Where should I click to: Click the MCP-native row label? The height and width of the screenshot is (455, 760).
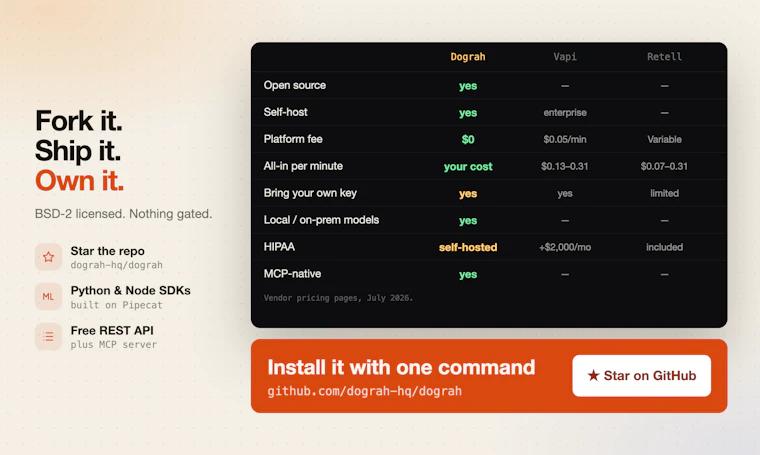292,274
